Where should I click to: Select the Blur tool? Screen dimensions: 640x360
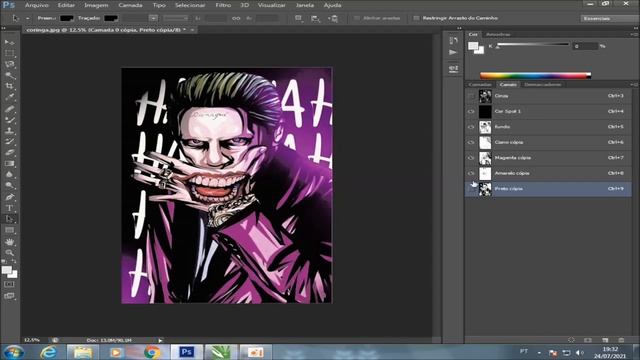(9, 175)
